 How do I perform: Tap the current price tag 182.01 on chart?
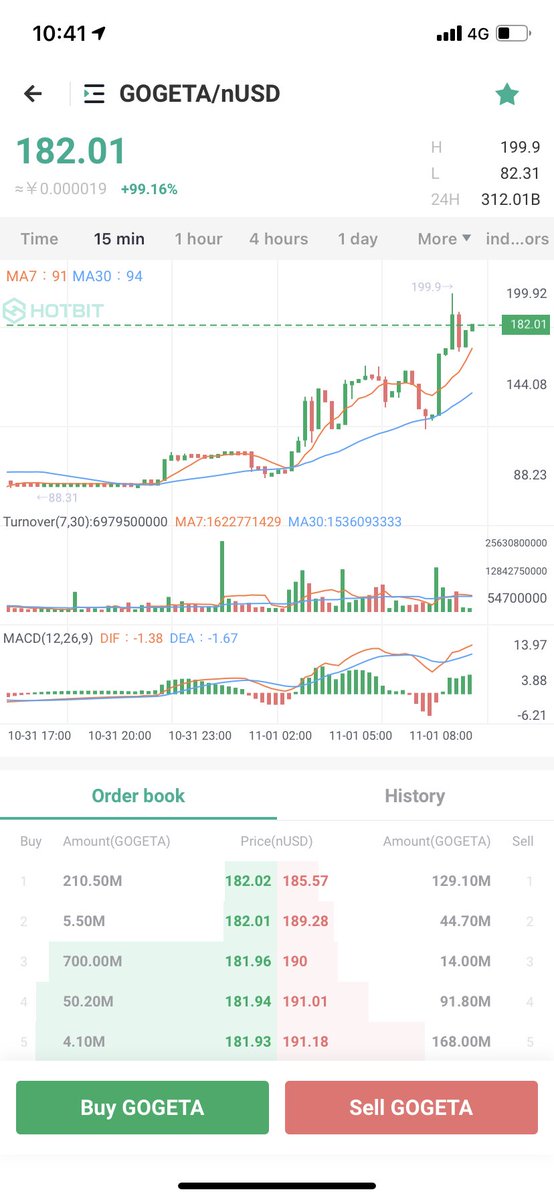point(527,325)
